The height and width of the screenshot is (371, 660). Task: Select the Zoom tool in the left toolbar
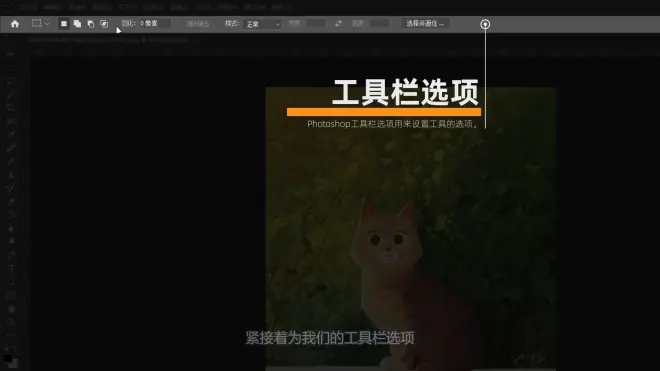(x=11, y=322)
